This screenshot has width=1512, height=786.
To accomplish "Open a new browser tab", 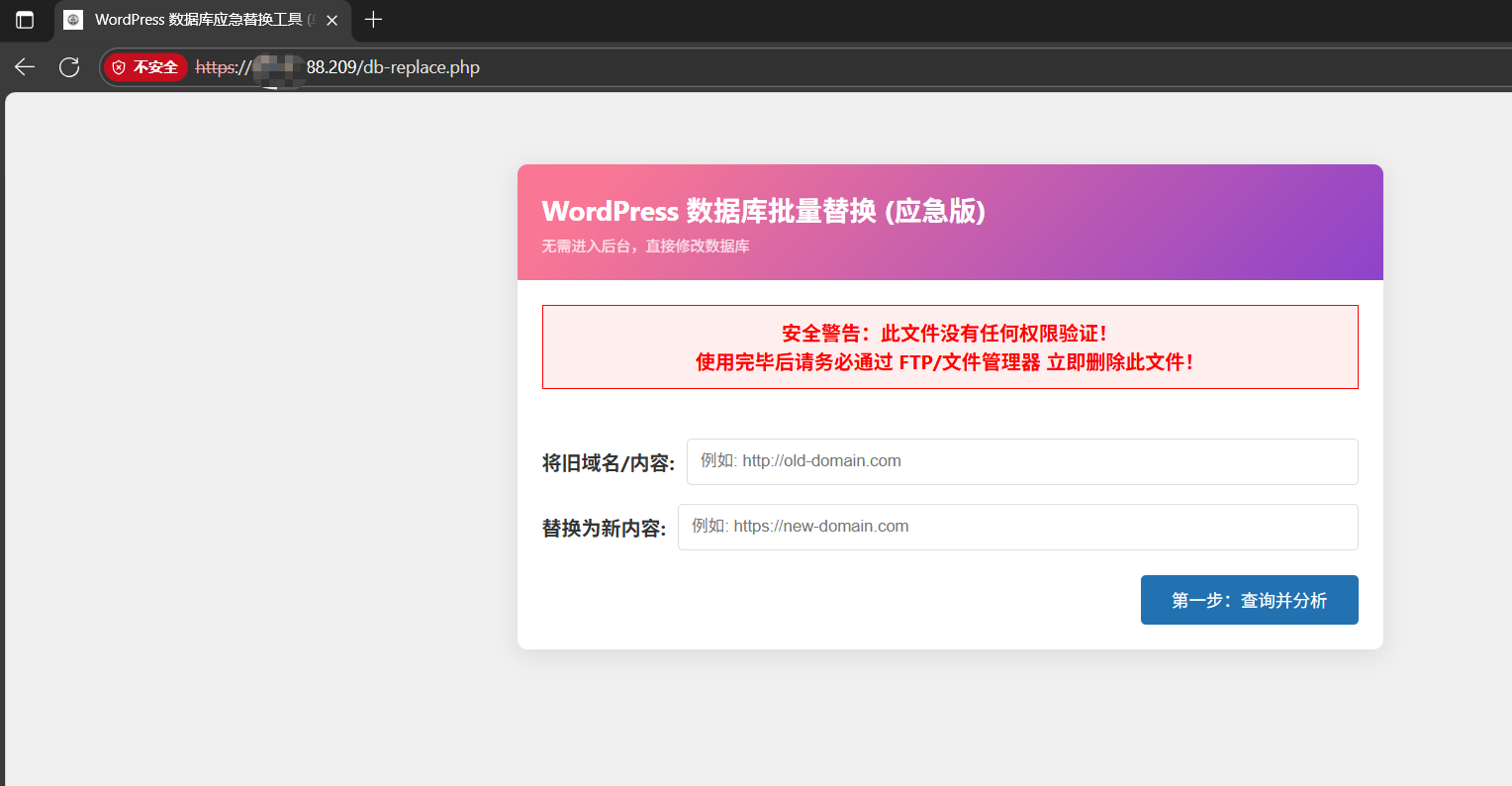I will tap(373, 20).
